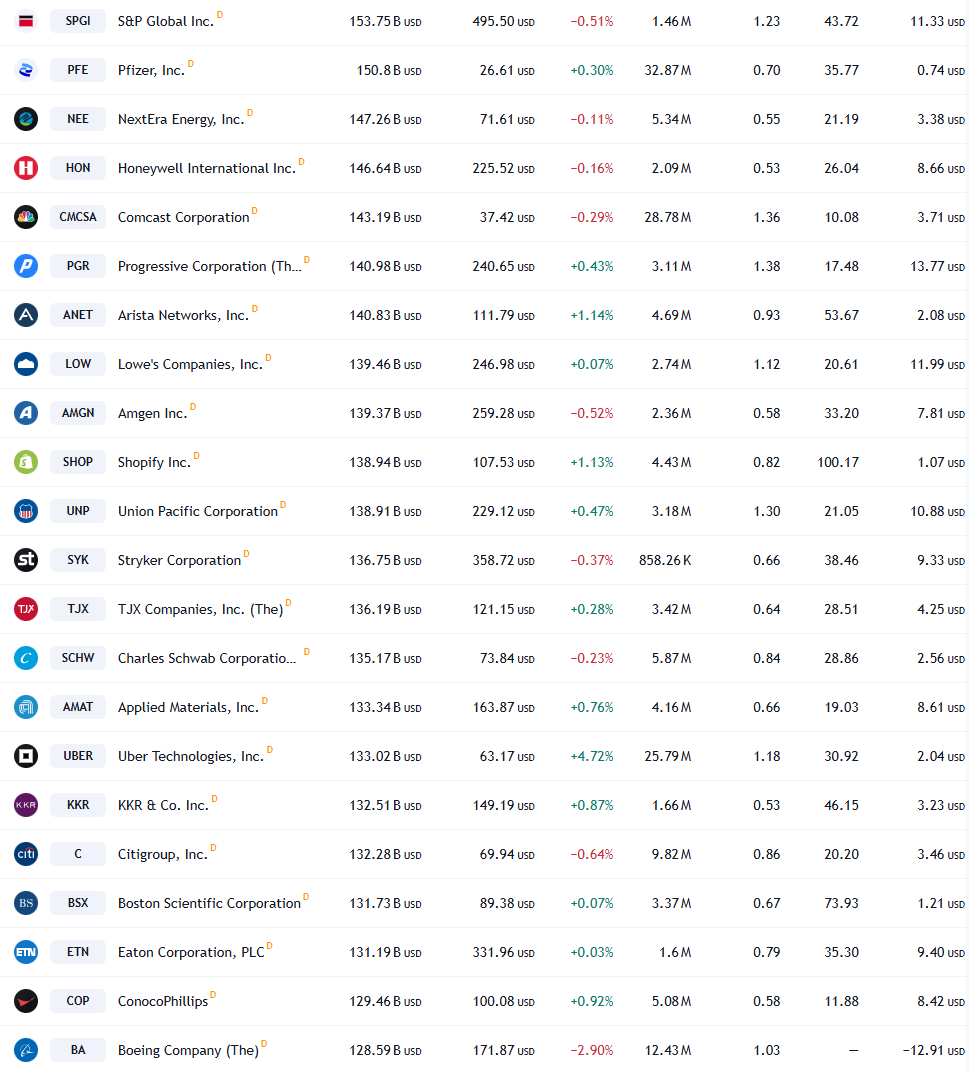The image size is (969, 1071).
Task: Open the UBER ticker badge
Action: 78,756
